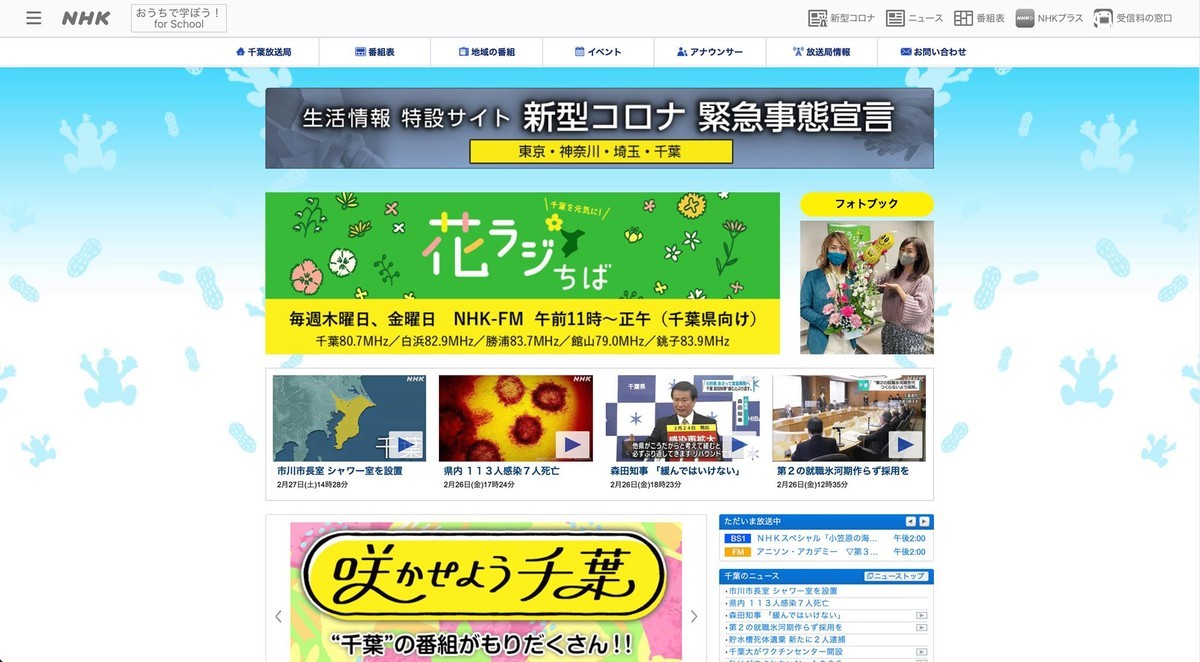
Task: Click the NHK logo
Action: click(86, 18)
